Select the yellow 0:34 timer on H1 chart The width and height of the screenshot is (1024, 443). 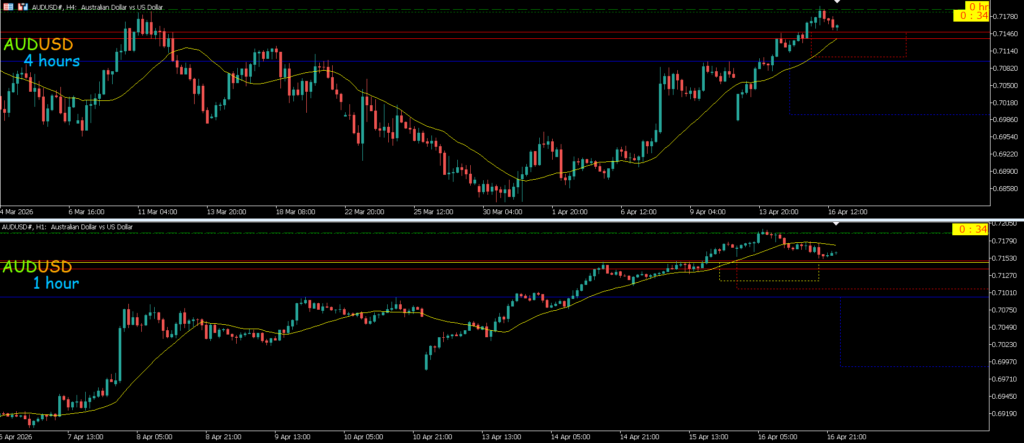[966, 230]
